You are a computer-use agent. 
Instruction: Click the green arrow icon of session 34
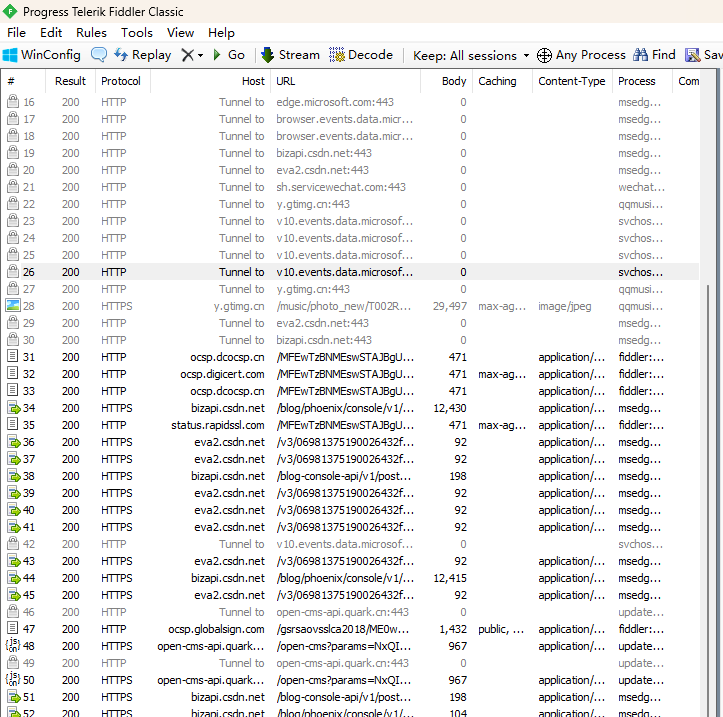(x=14, y=408)
